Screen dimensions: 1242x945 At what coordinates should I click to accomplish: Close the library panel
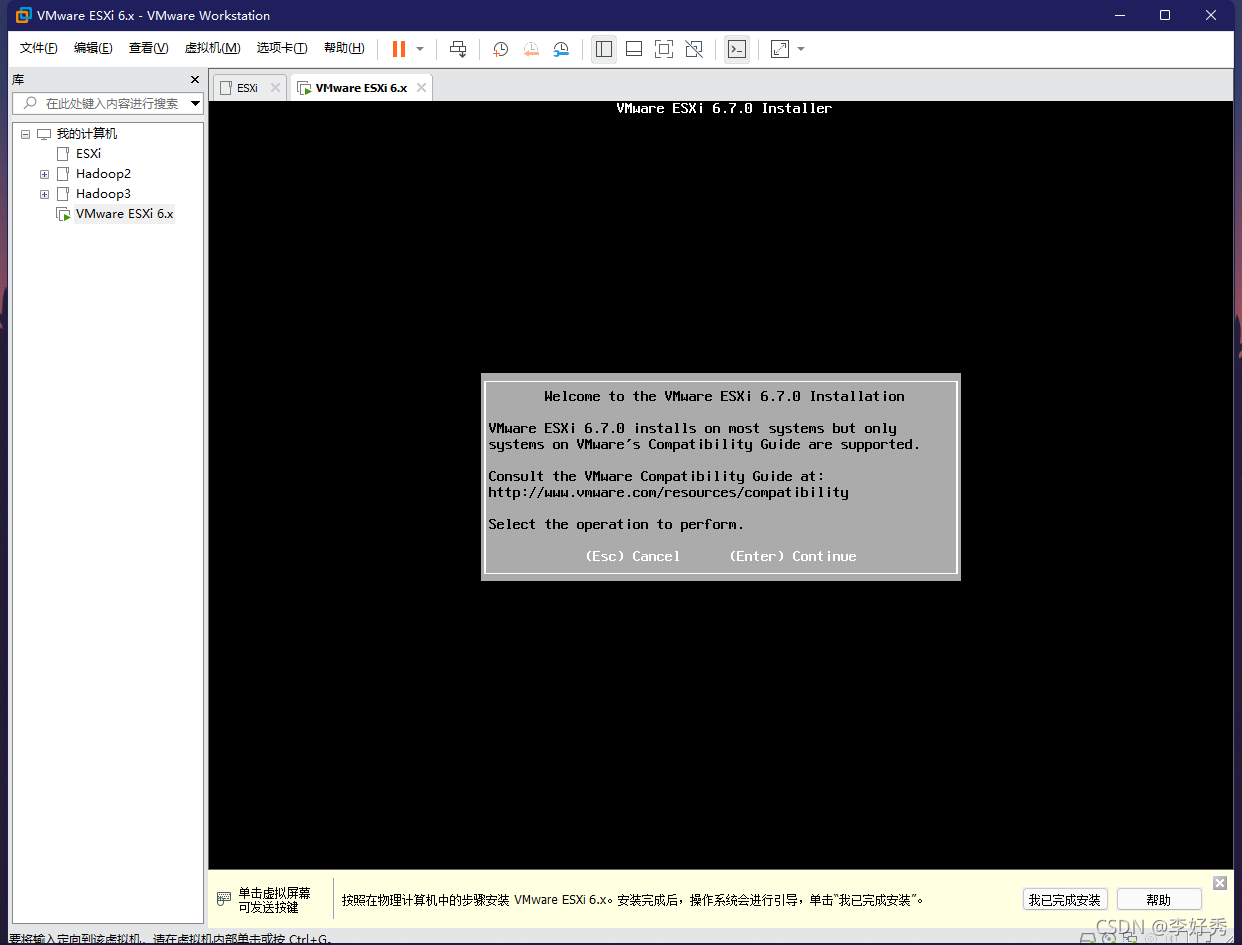coord(195,79)
